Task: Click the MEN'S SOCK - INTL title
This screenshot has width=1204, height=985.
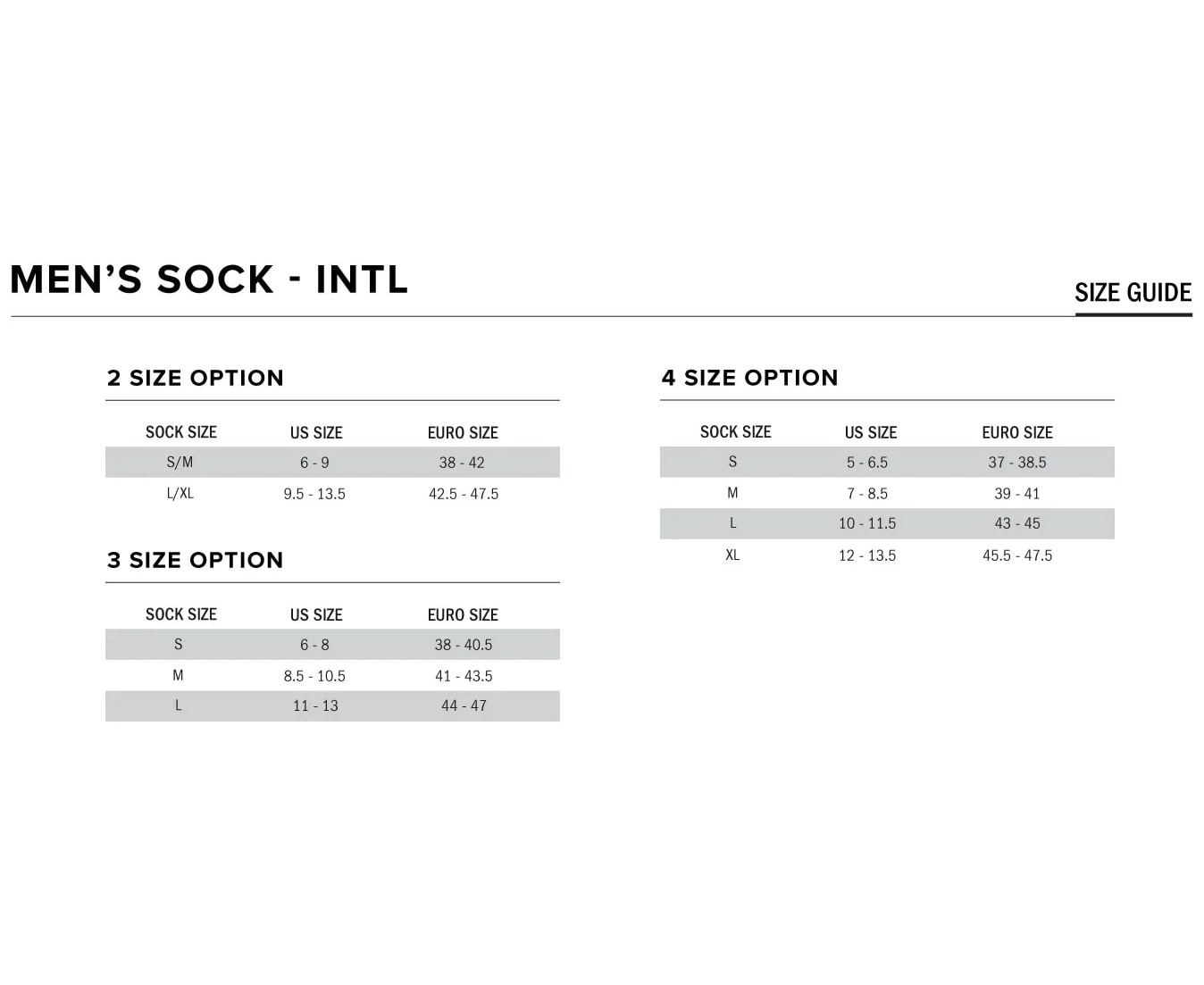Action: [209, 280]
